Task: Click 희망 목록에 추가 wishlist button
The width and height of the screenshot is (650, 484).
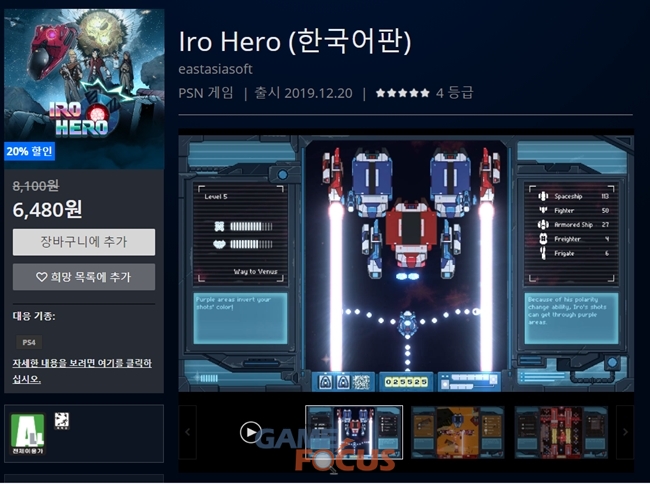Action: (x=84, y=277)
